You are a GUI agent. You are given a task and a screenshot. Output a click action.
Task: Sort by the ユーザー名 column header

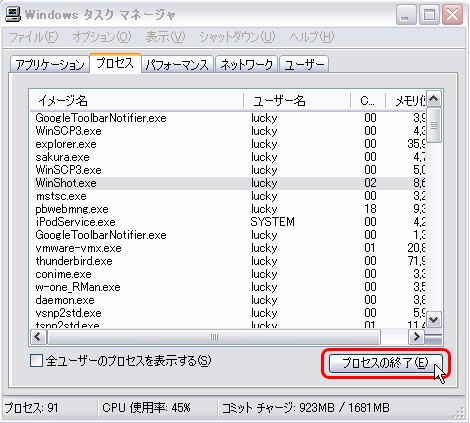point(297,100)
